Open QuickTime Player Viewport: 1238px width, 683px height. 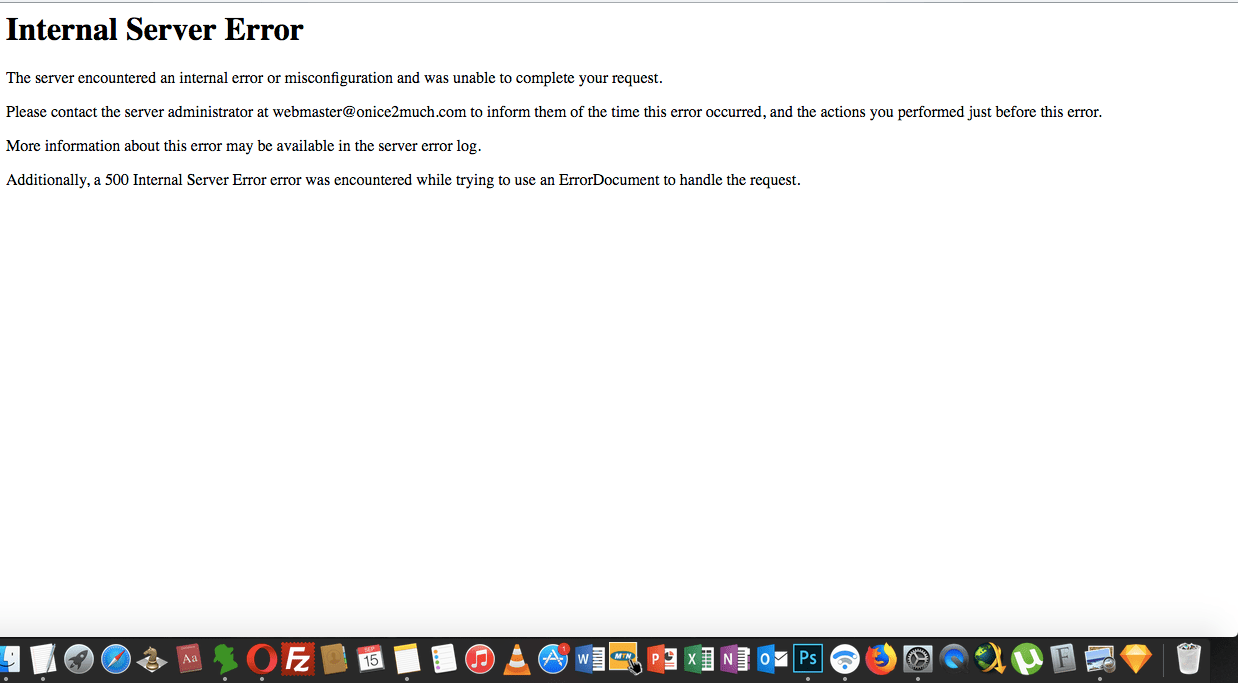point(955,659)
